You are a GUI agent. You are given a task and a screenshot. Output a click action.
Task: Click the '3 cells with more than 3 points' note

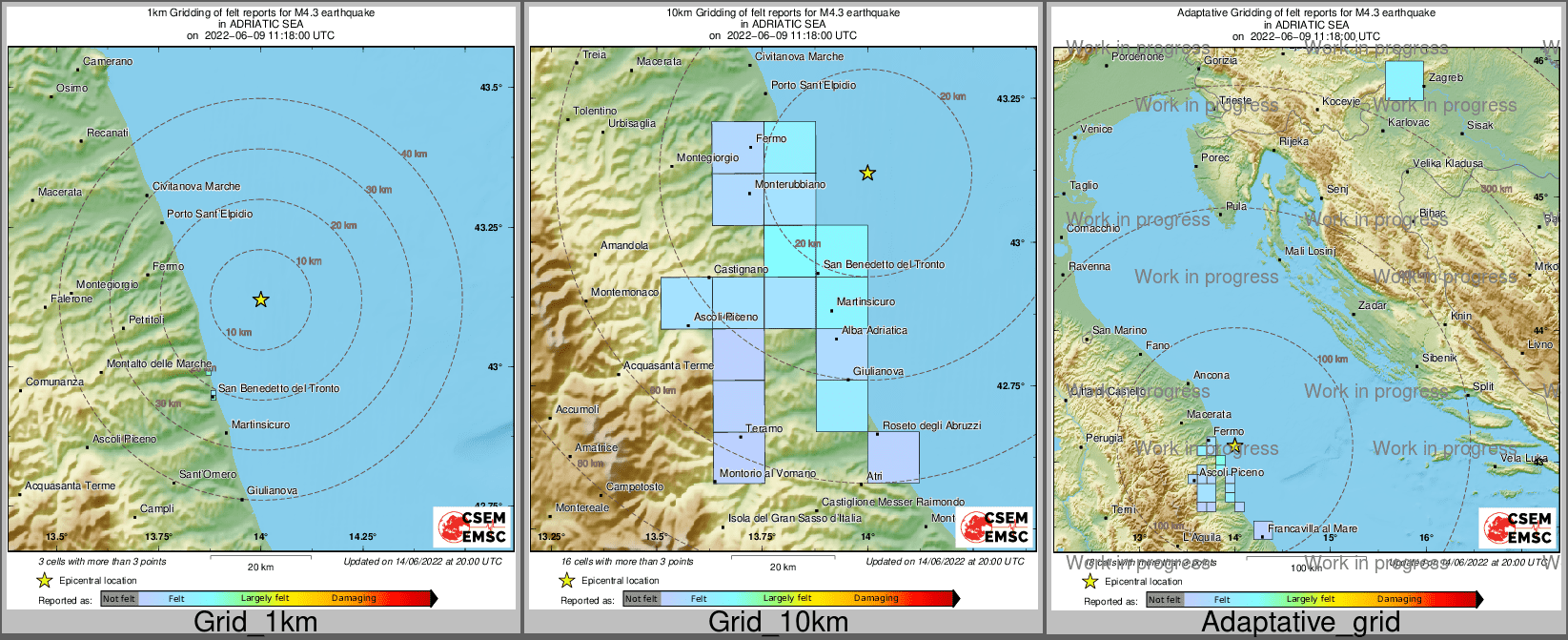click(x=102, y=561)
